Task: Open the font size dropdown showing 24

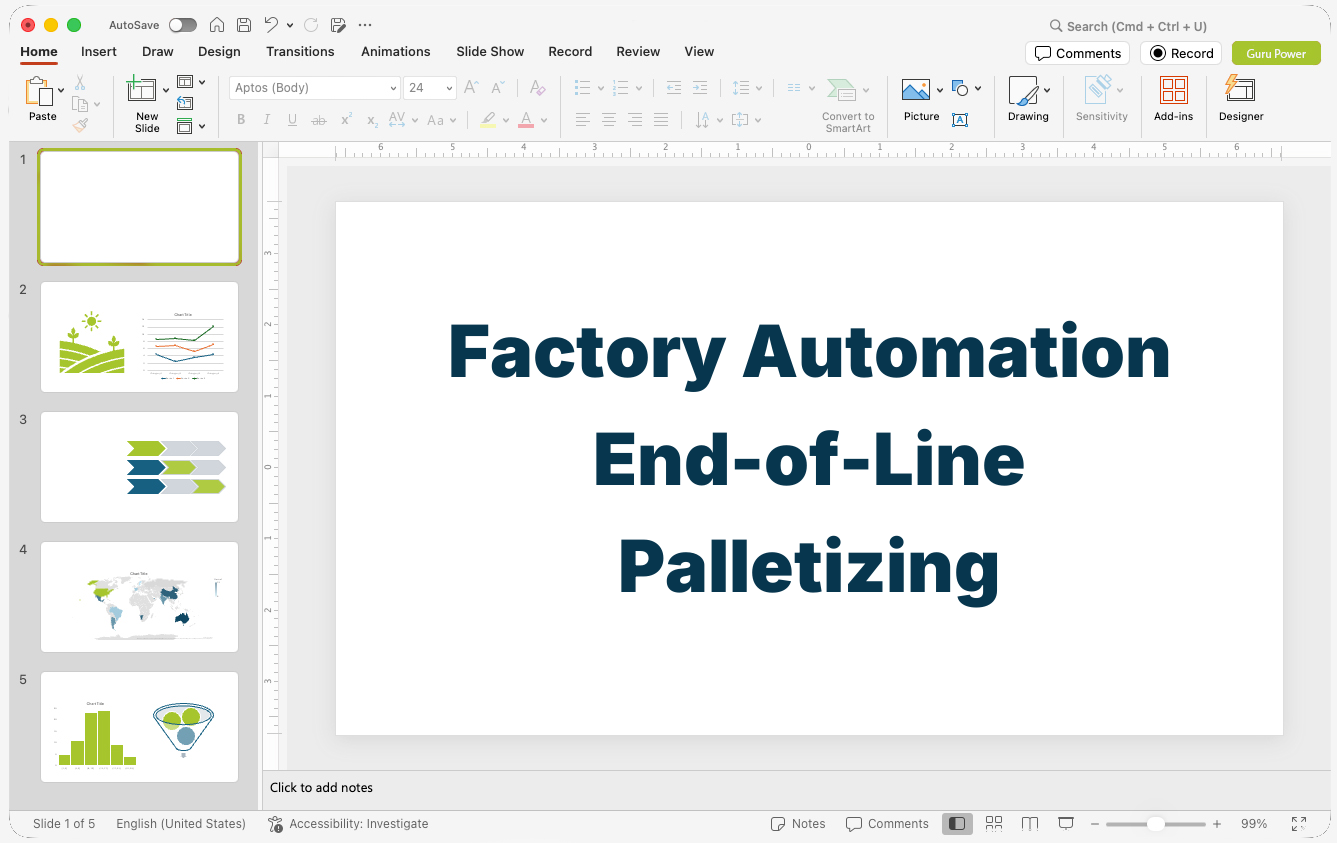Action: click(430, 88)
